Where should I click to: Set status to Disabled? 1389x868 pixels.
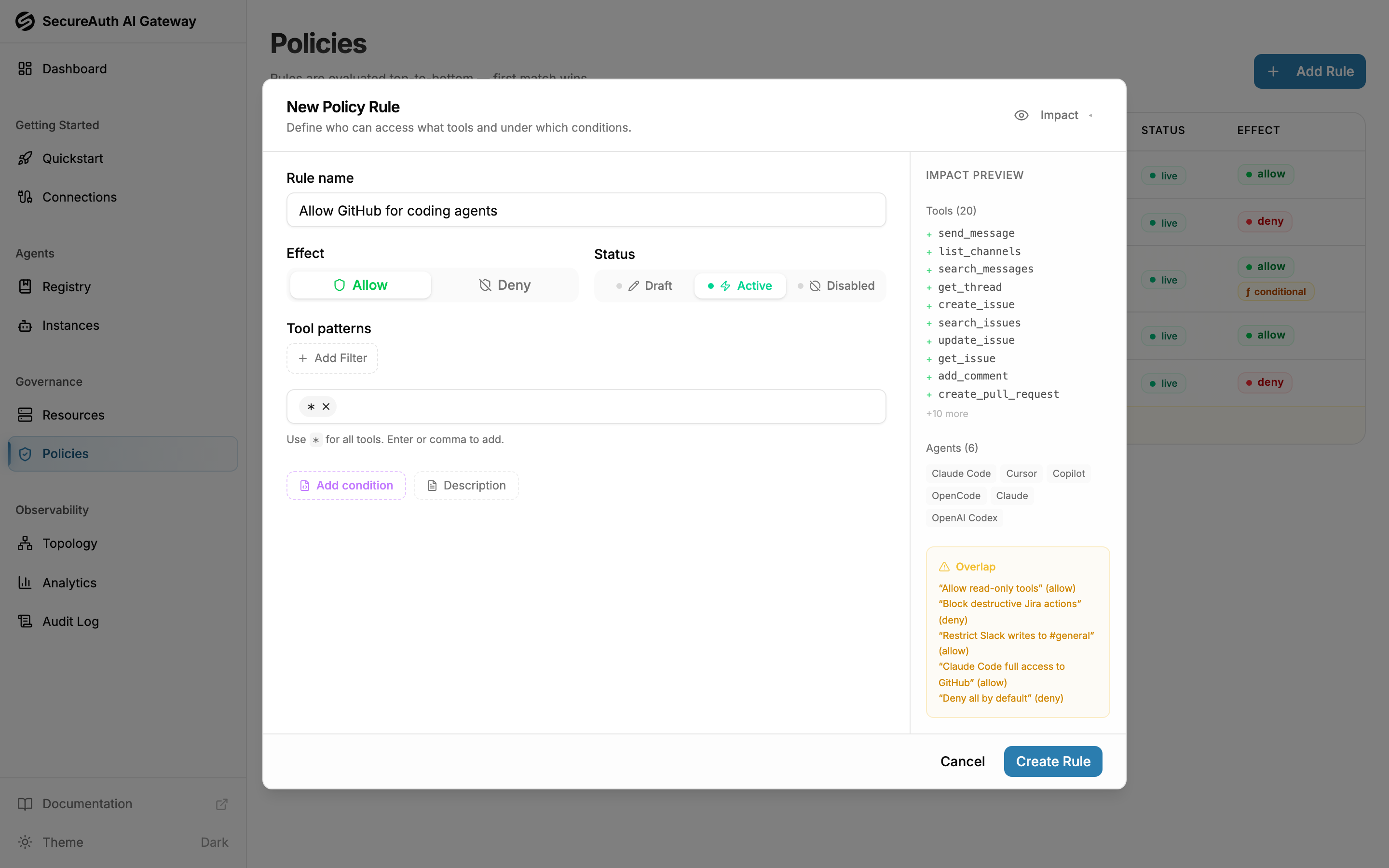tap(836, 286)
